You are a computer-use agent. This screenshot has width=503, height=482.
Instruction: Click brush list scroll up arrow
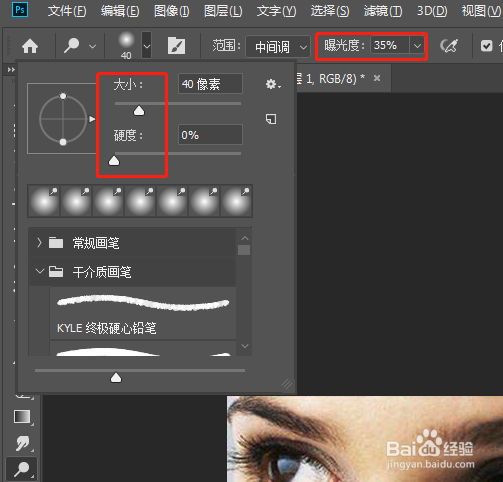pyautogui.click(x=245, y=238)
